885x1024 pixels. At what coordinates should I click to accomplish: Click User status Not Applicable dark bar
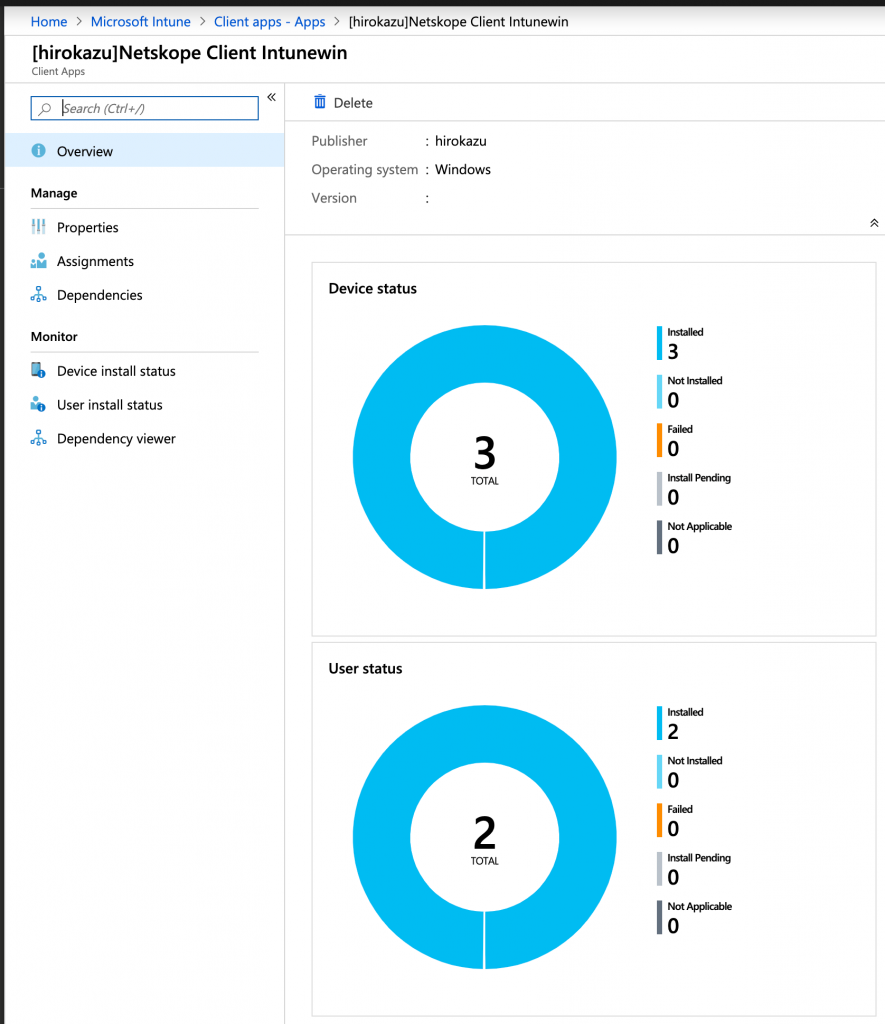tap(659, 918)
